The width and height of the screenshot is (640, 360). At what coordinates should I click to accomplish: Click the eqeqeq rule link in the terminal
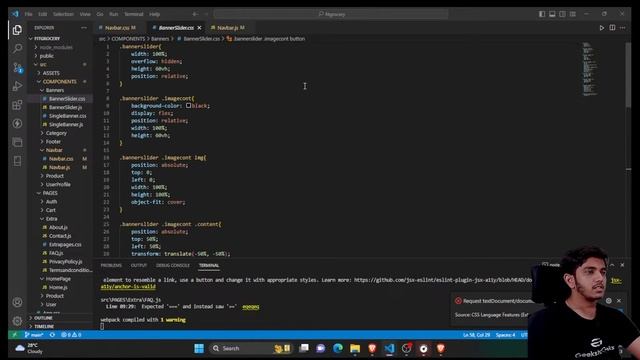coord(251,307)
